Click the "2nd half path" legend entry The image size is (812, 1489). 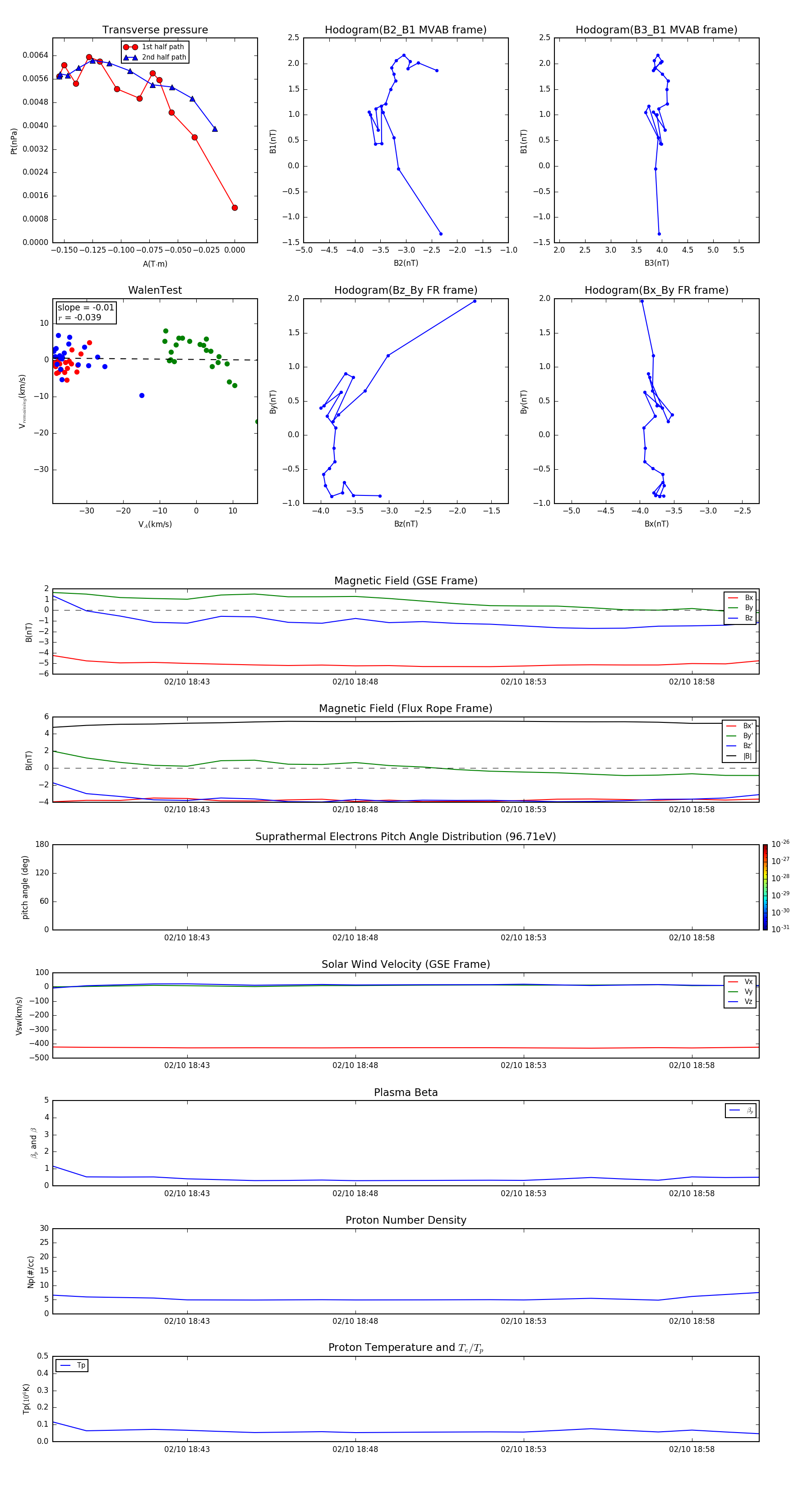pos(155,57)
